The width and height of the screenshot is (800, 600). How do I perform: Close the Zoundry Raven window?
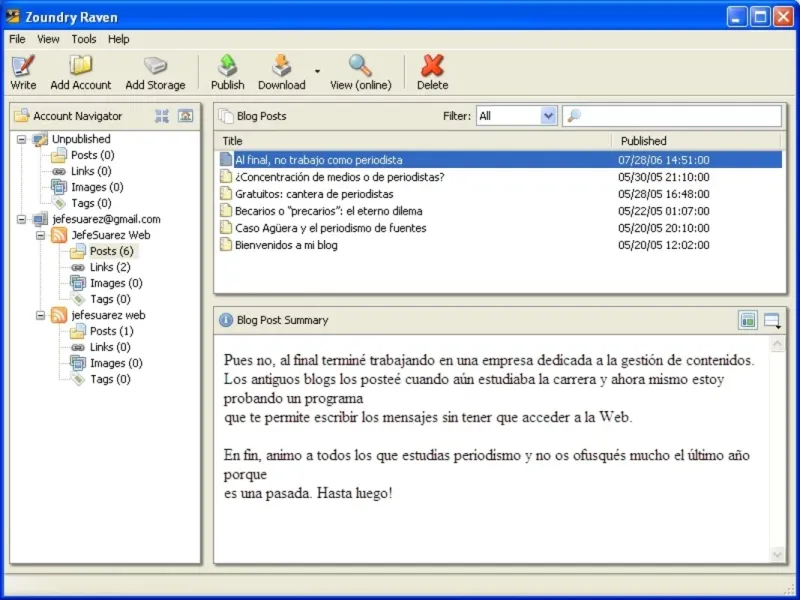[x=783, y=17]
